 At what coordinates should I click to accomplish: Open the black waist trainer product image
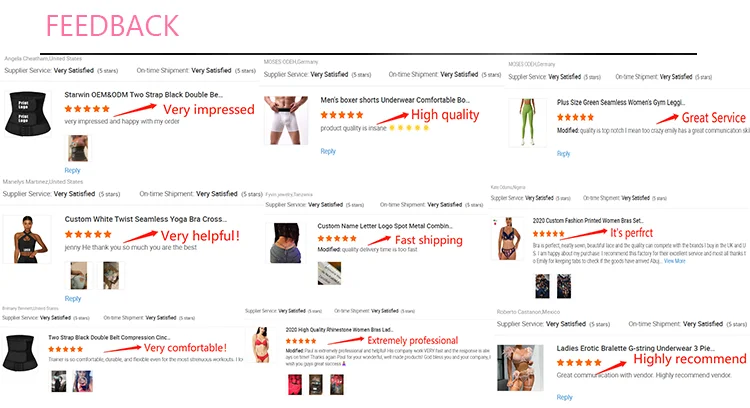28,113
